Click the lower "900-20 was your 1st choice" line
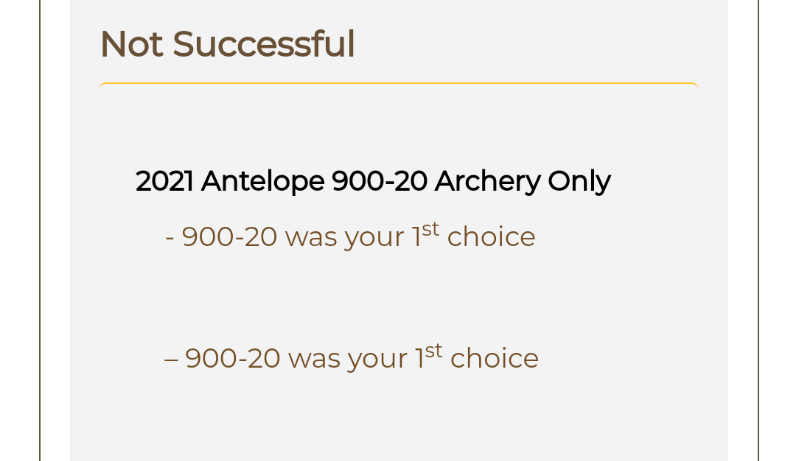Image resolution: width=796 pixels, height=461 pixels. pyautogui.click(x=351, y=357)
